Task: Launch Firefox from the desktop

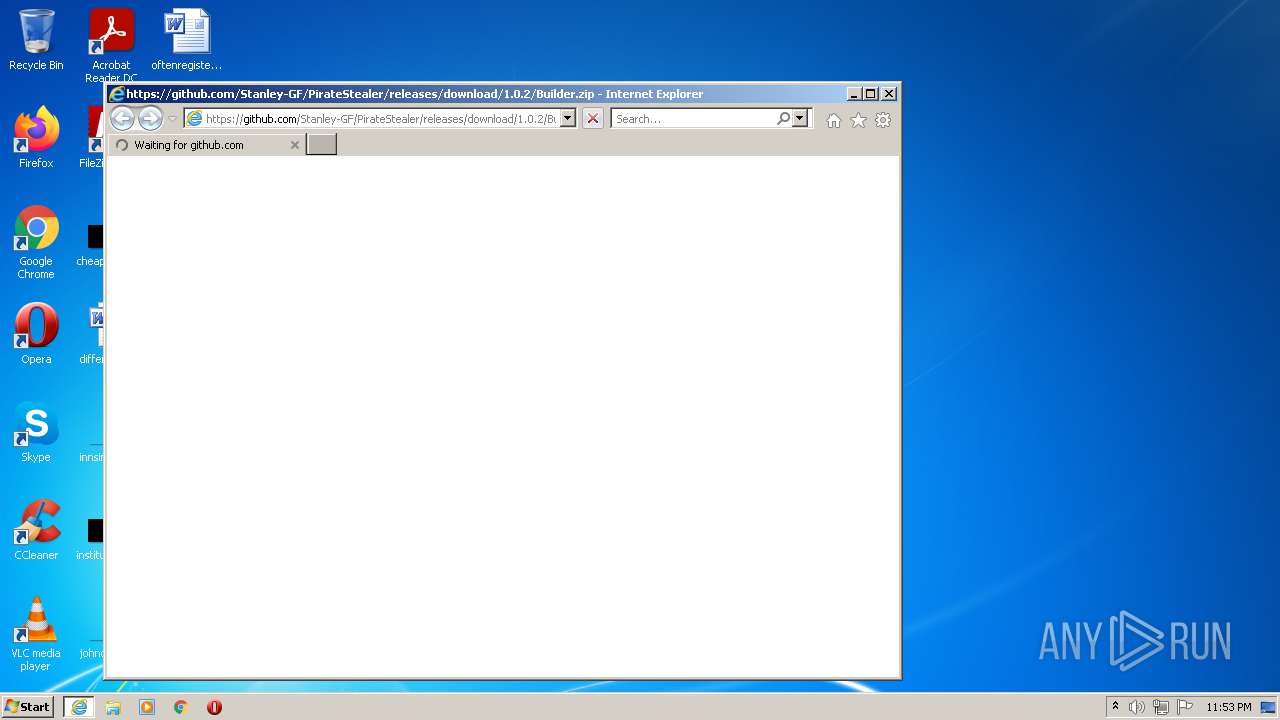Action: coord(36,138)
